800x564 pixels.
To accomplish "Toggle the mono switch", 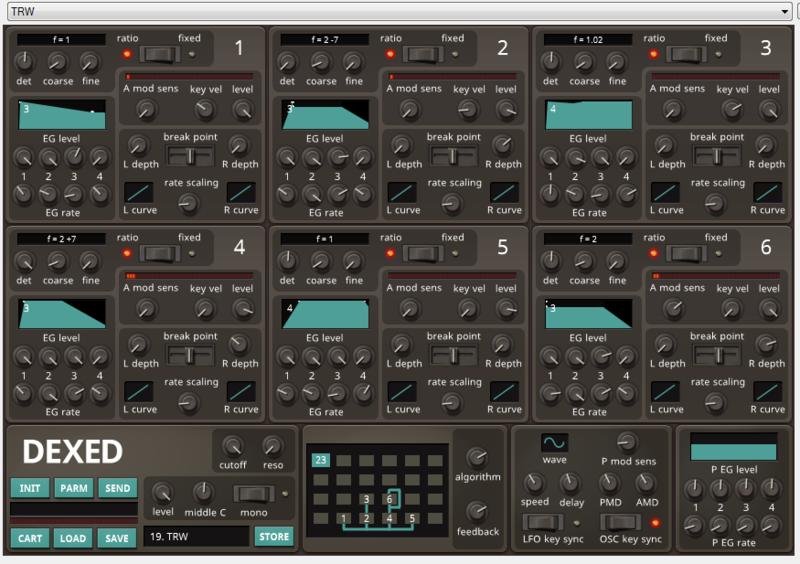I will [x=254, y=494].
